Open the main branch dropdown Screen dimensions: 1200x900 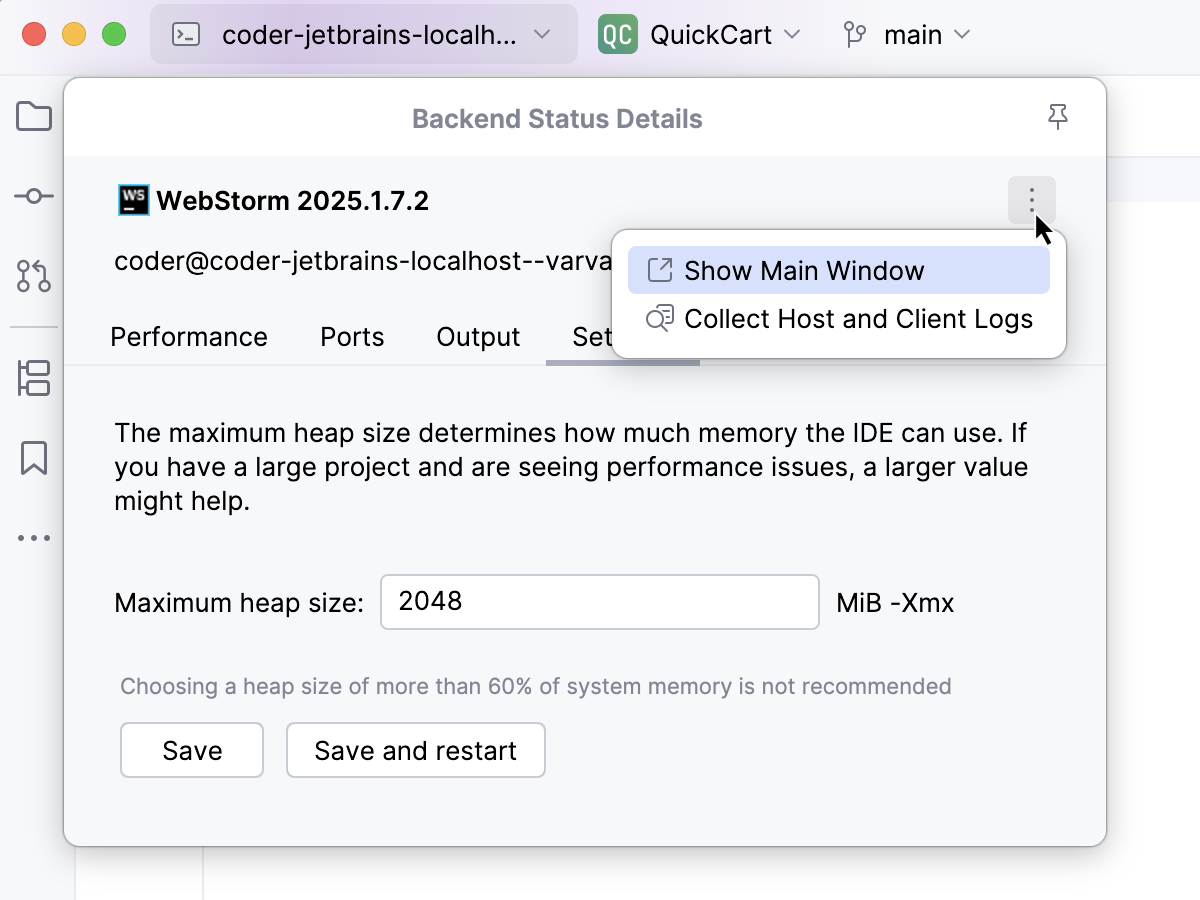908,35
